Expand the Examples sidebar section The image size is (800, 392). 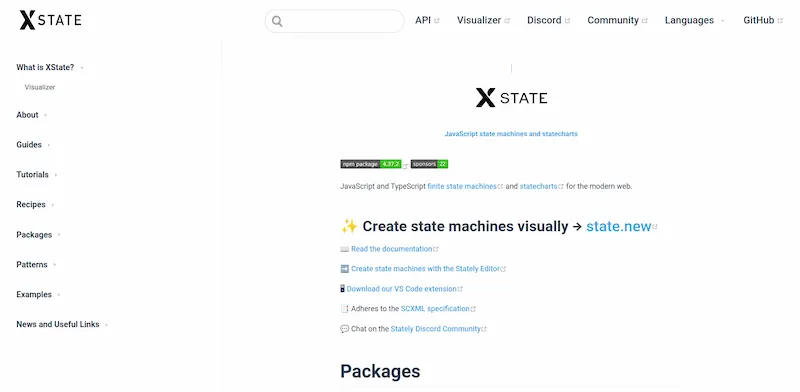38,295
